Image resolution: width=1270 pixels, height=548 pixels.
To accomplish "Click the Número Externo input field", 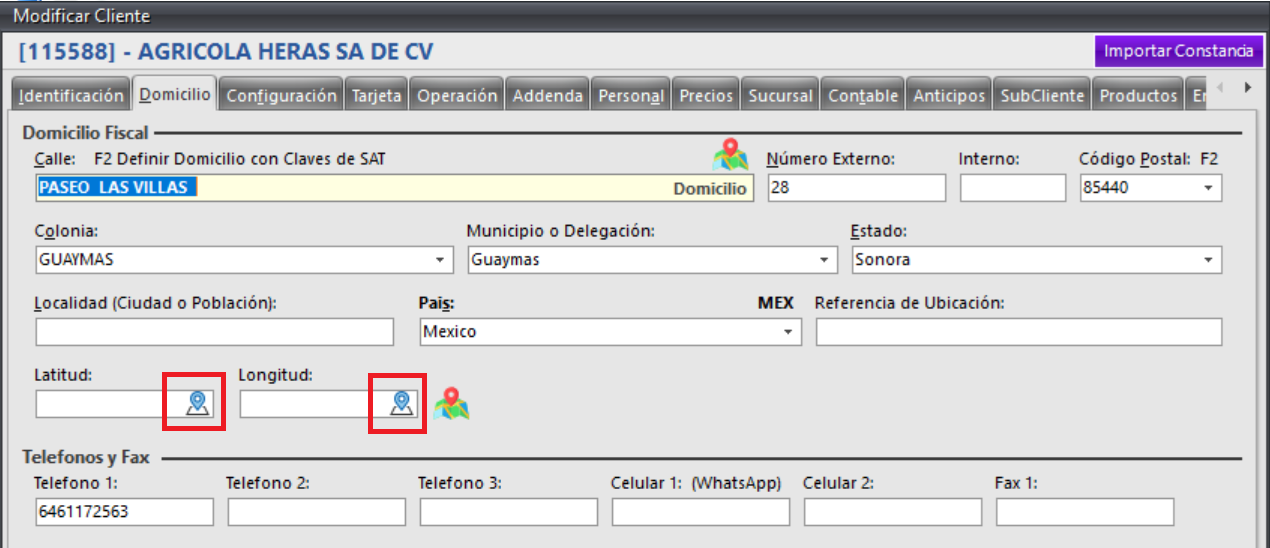I will (x=856, y=188).
